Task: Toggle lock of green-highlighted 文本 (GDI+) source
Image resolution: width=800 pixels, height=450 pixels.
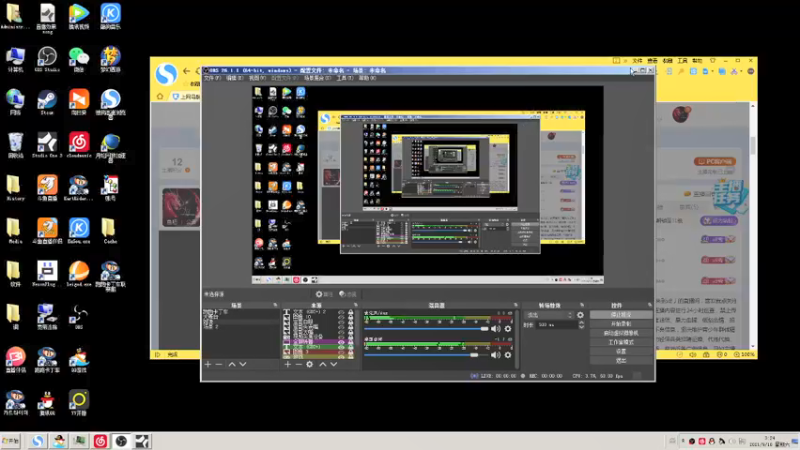Action: 351,347
